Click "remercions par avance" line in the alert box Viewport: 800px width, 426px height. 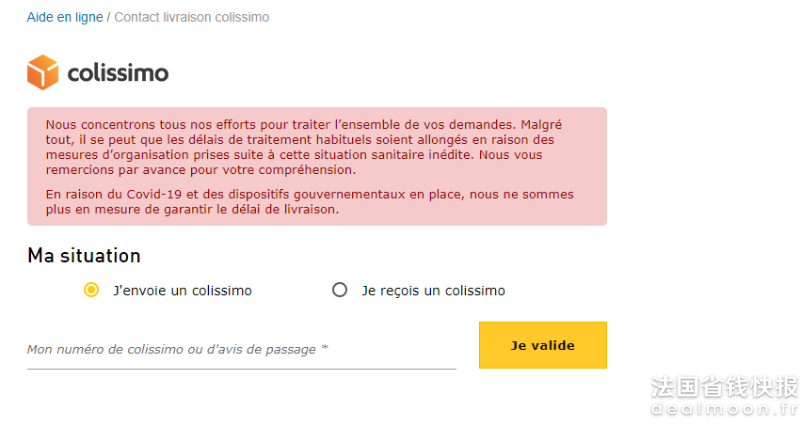(201, 170)
